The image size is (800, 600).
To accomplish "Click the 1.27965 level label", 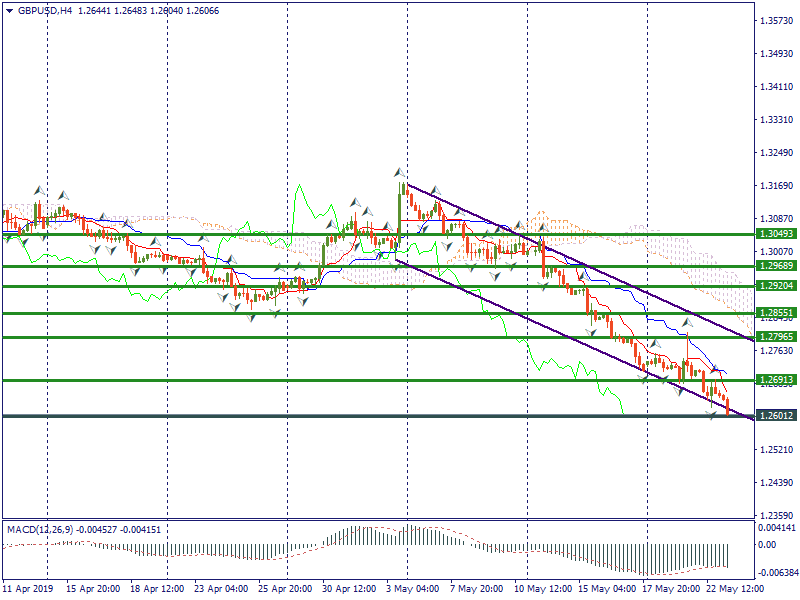I will click(x=776, y=337).
